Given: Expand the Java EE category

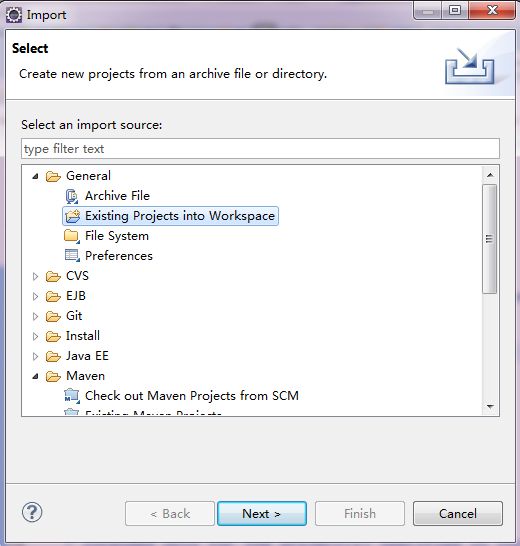Looking at the screenshot, I should click(35, 357).
